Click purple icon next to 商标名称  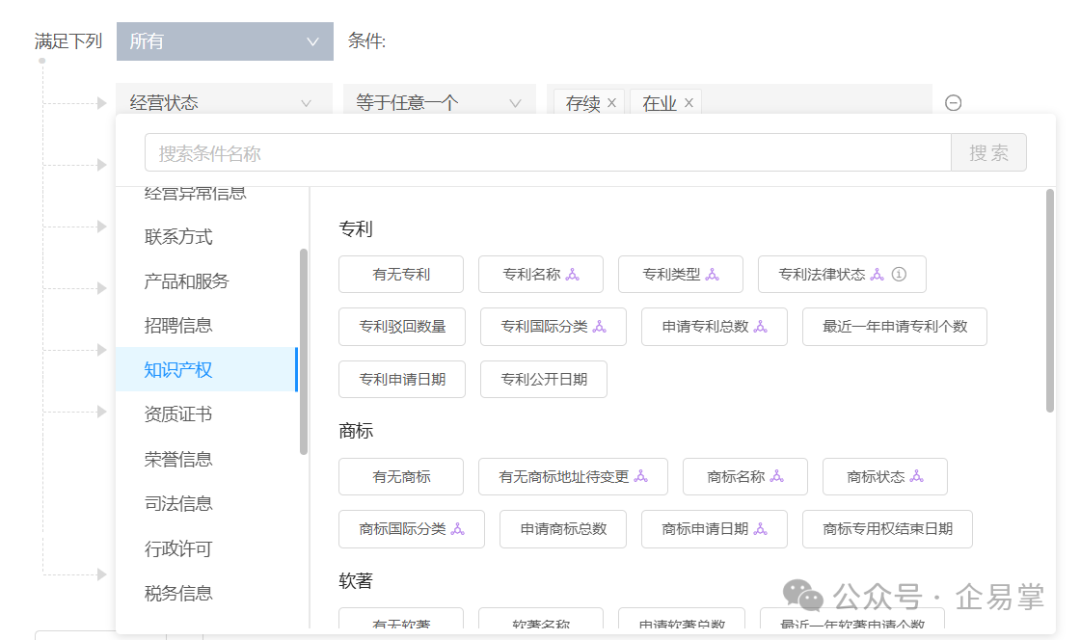click(x=777, y=476)
